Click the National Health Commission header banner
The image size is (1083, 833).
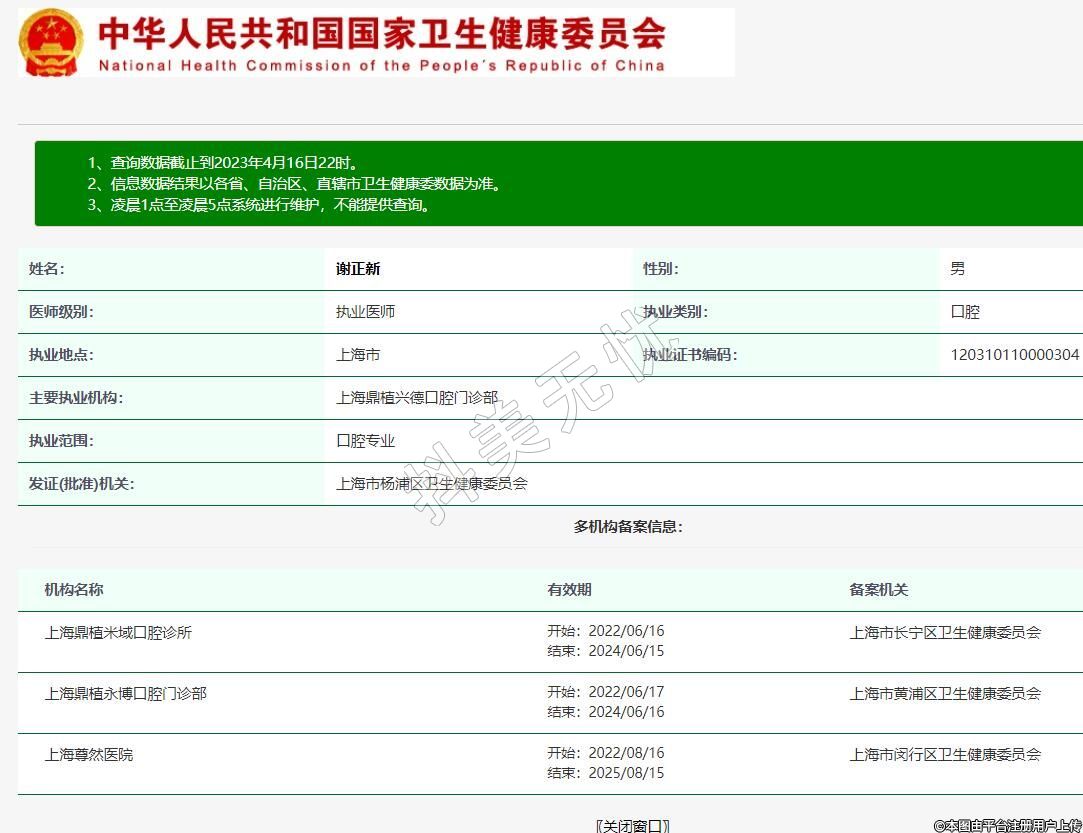(380, 42)
